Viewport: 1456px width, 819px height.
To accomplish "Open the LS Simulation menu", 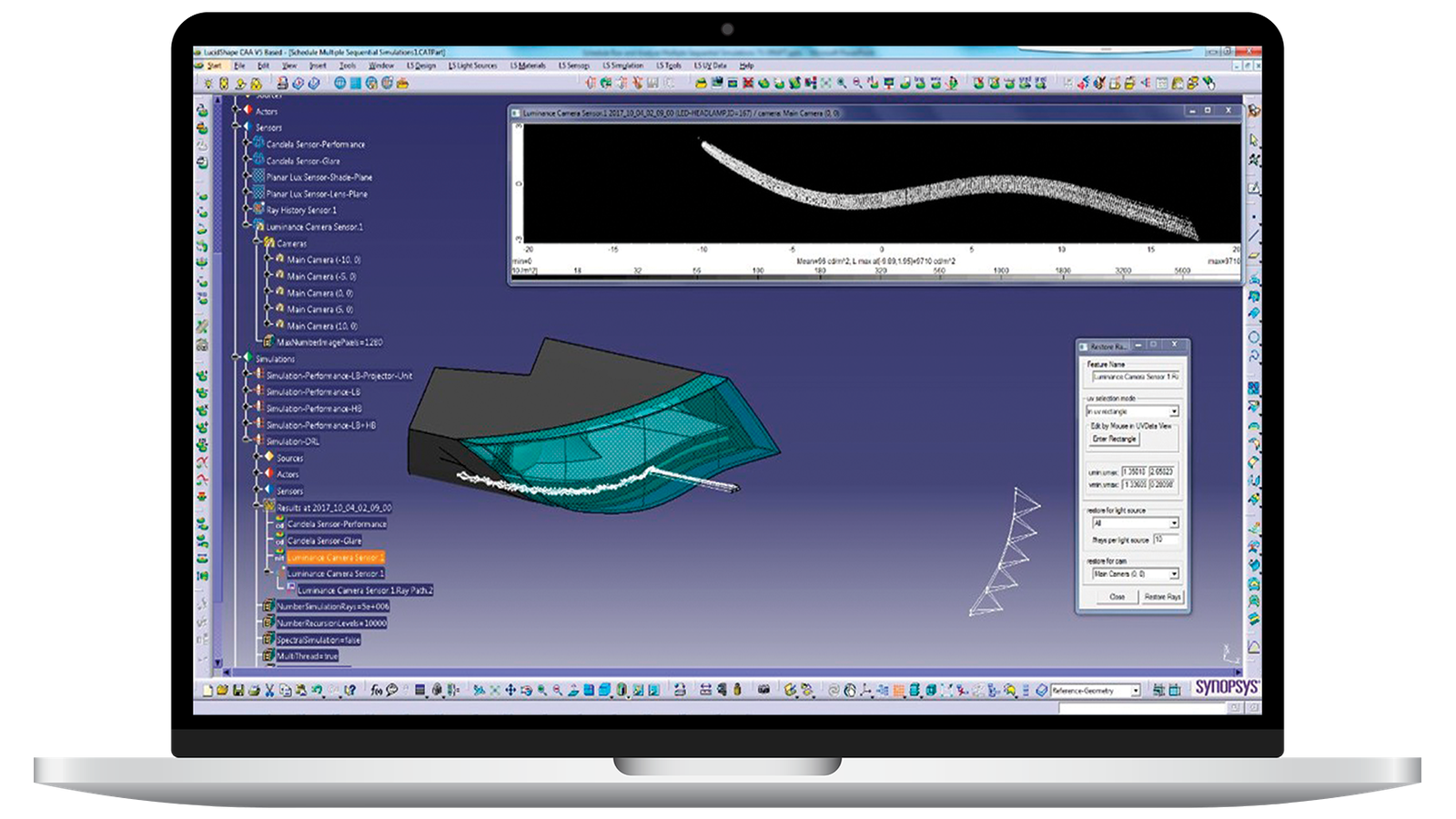I will [623, 66].
